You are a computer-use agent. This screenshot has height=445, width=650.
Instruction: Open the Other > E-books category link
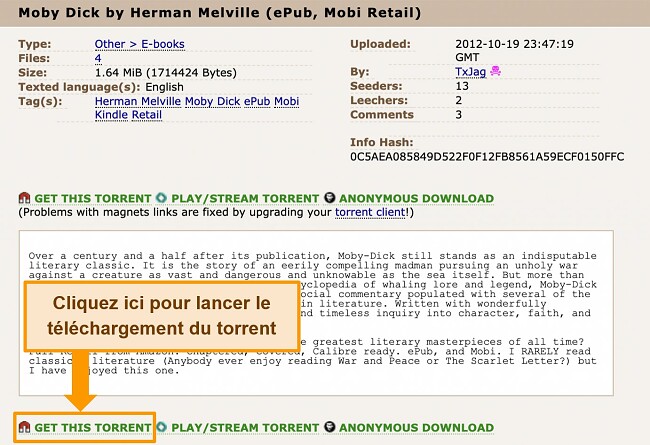(140, 44)
